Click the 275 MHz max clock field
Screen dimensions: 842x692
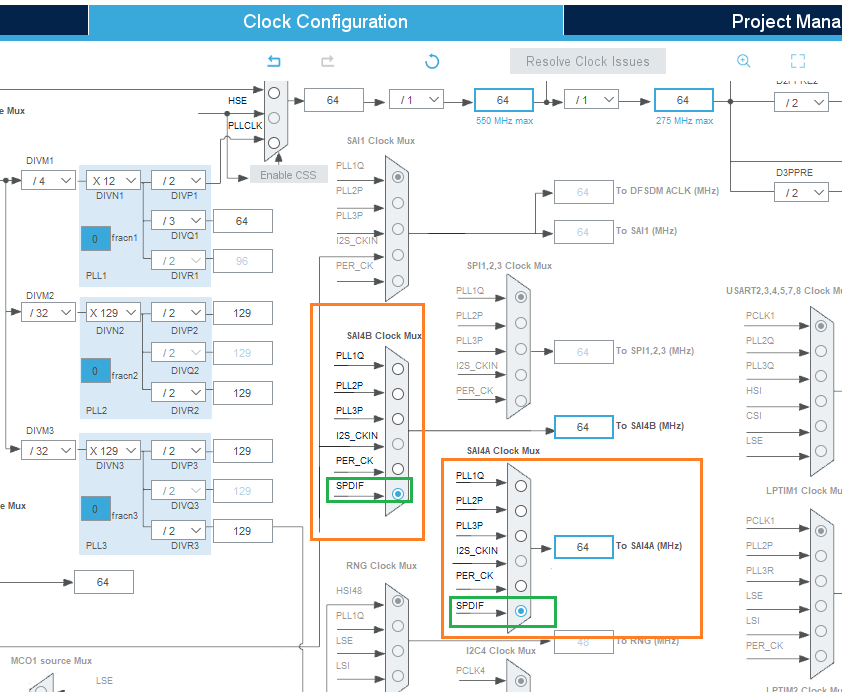tap(684, 100)
